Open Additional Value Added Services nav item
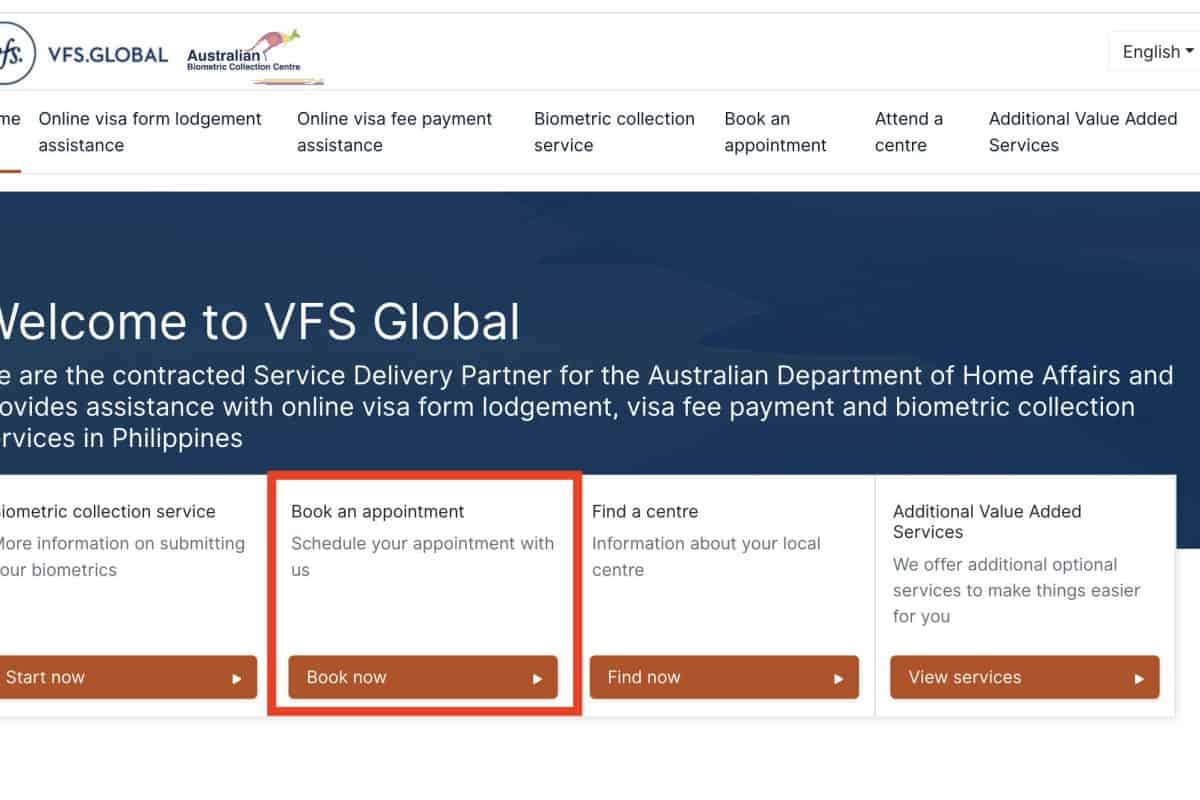This screenshot has width=1200, height=800. [x=1082, y=132]
